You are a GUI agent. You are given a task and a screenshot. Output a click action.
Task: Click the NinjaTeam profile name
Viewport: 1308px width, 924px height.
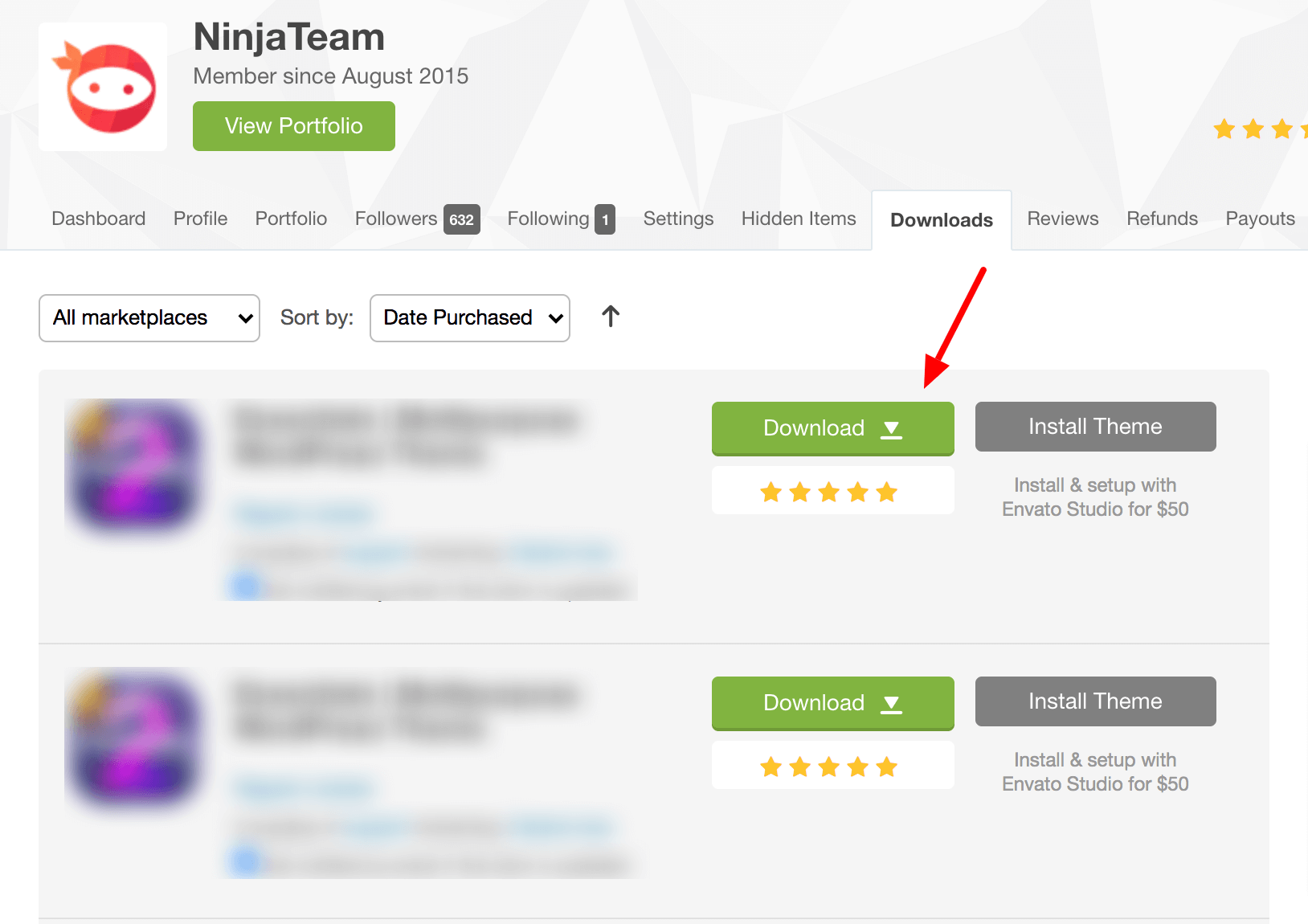point(289,37)
